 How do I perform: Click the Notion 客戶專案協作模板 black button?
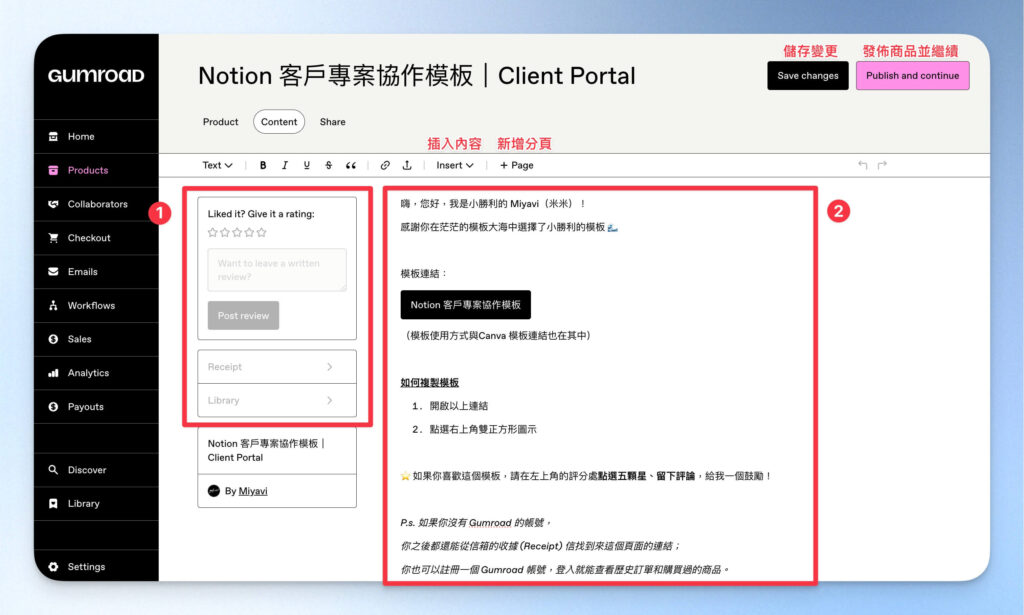tap(466, 305)
